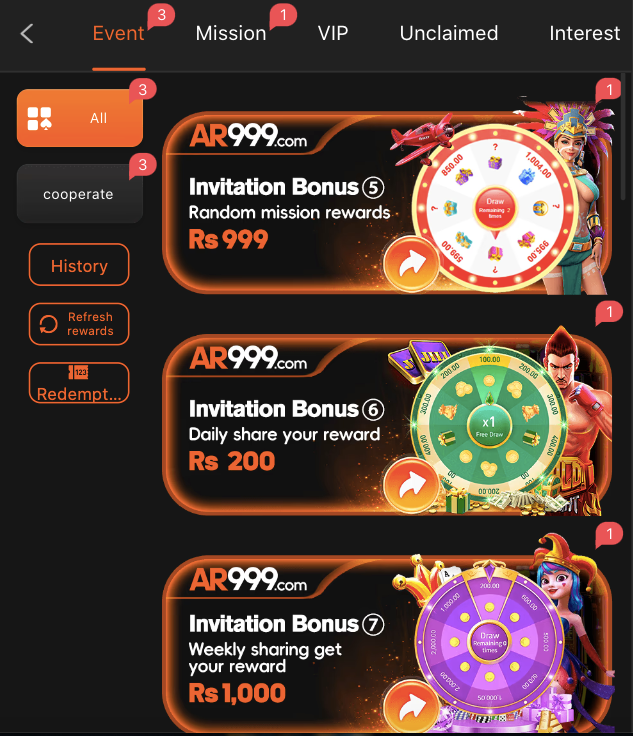Screen dimensions: 633x736
Task: Click the vertical scrollbar on right edge
Action: (x=623, y=137)
